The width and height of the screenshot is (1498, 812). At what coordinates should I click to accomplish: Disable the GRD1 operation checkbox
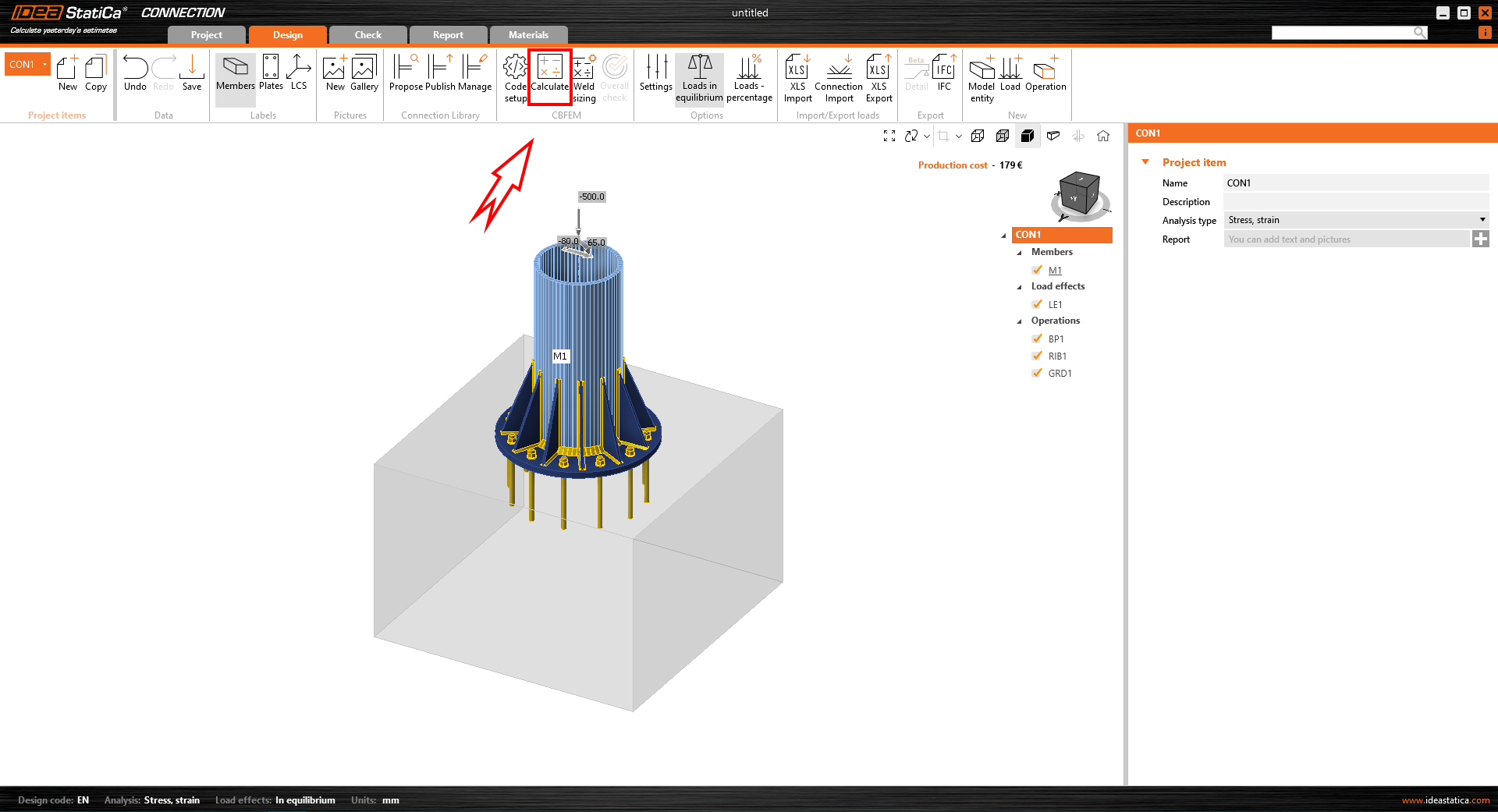[x=1037, y=373]
